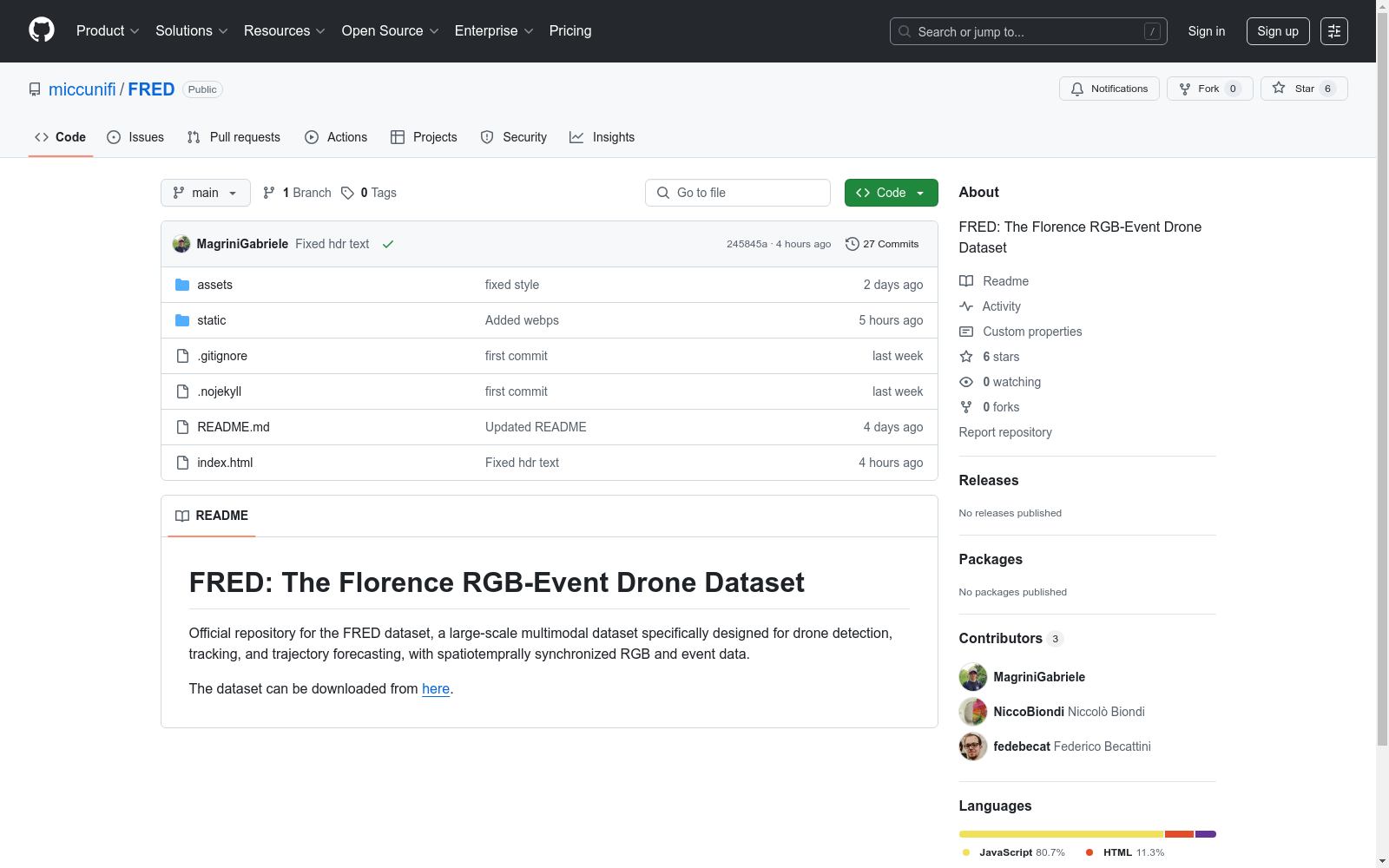
Task: Open the main branch selector dropdown
Action: click(205, 193)
